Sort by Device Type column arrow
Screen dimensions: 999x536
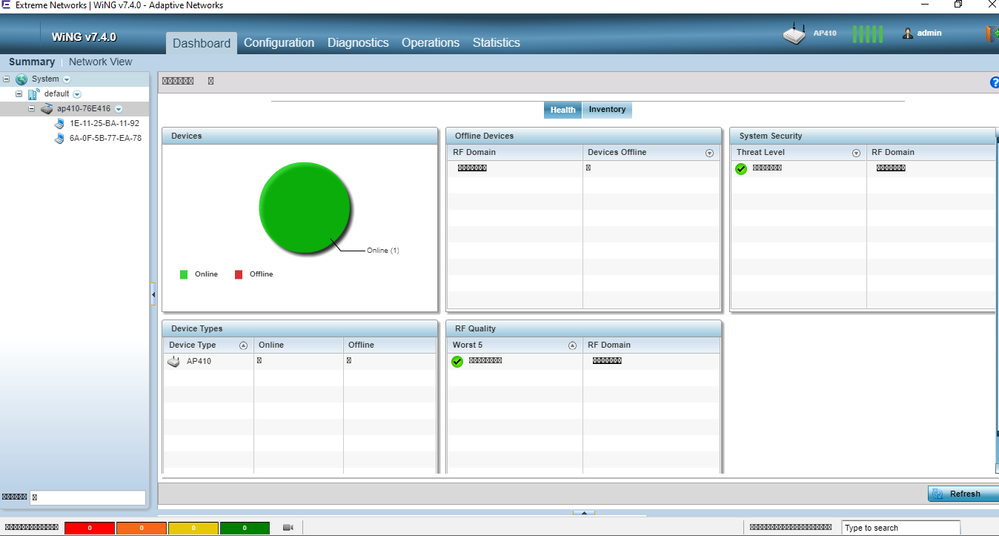[243, 345]
